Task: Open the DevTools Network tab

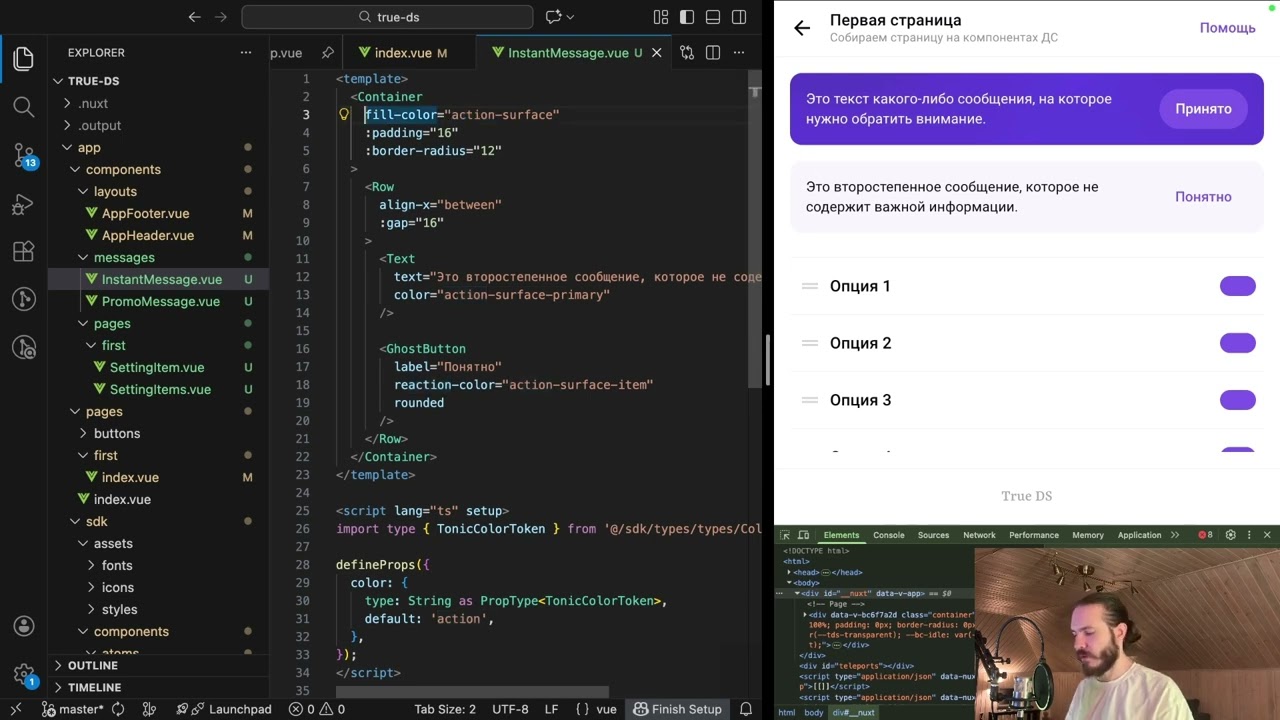Action: pos(979,535)
